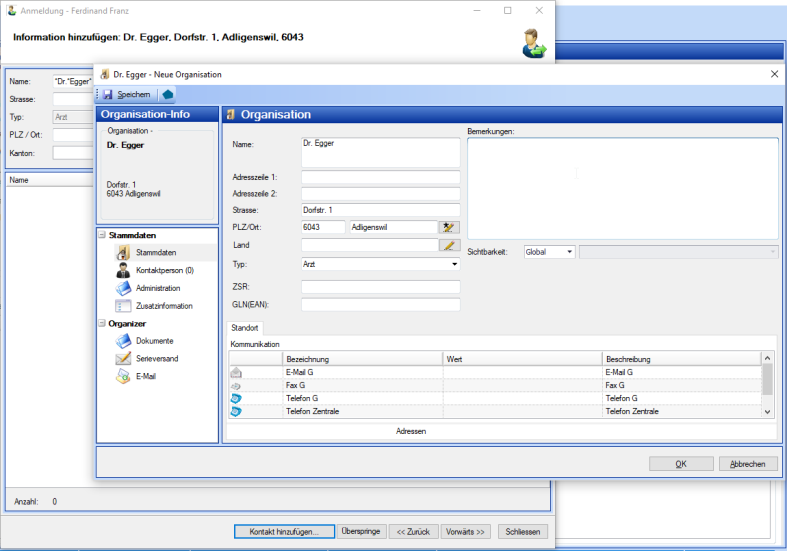Open Dokumente under Organizer
This screenshot has width=787, height=551.
pyautogui.click(x=154, y=341)
